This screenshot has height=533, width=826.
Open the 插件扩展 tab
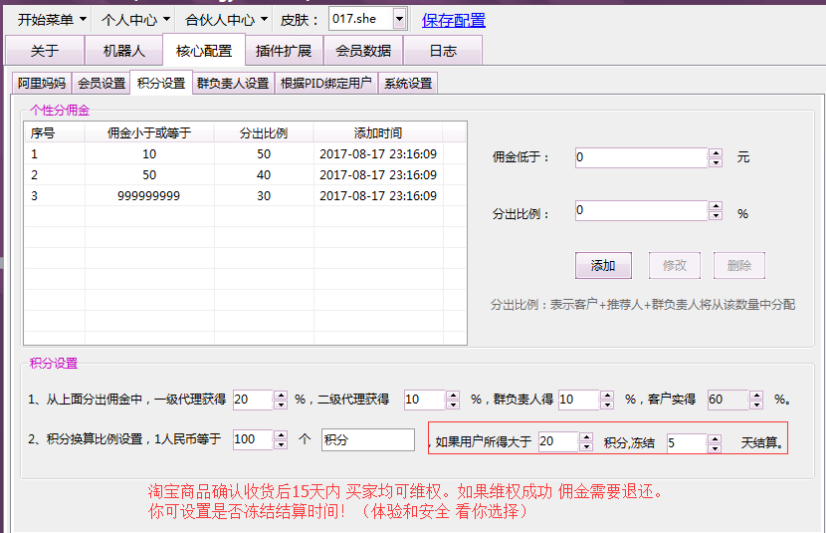(x=283, y=51)
